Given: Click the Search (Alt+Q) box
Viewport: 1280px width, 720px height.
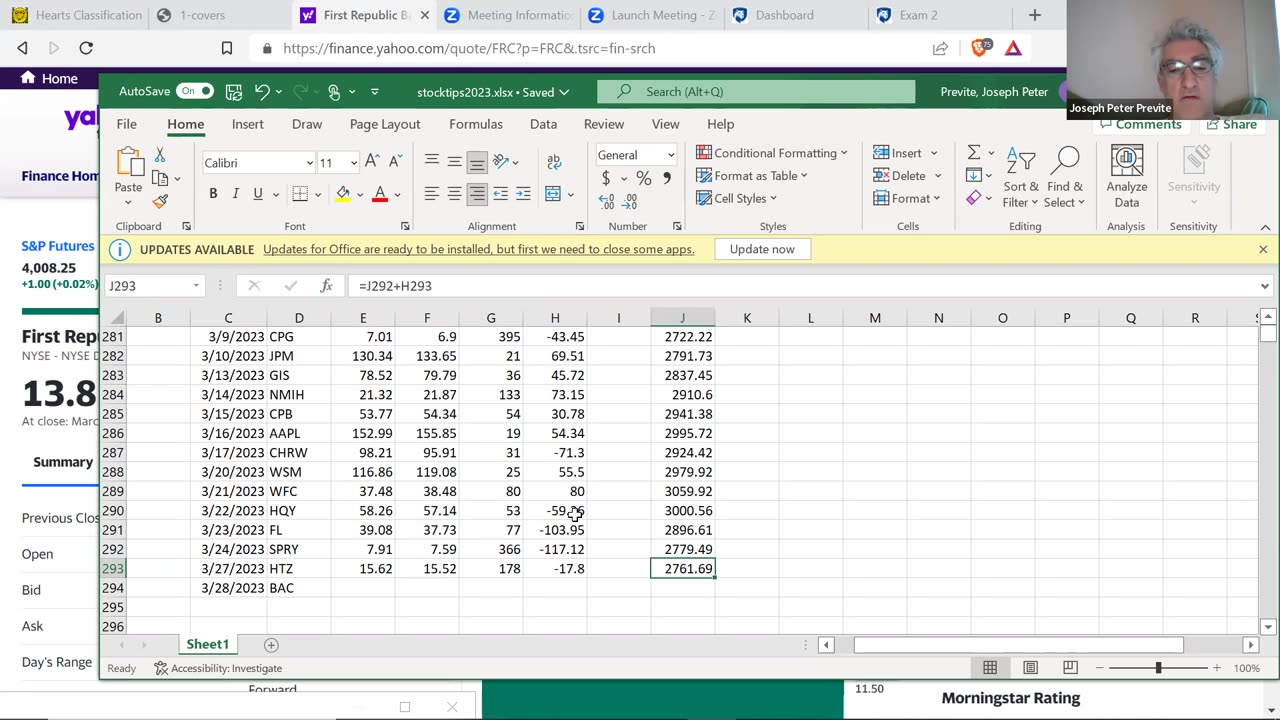Looking at the screenshot, I should [x=756, y=91].
